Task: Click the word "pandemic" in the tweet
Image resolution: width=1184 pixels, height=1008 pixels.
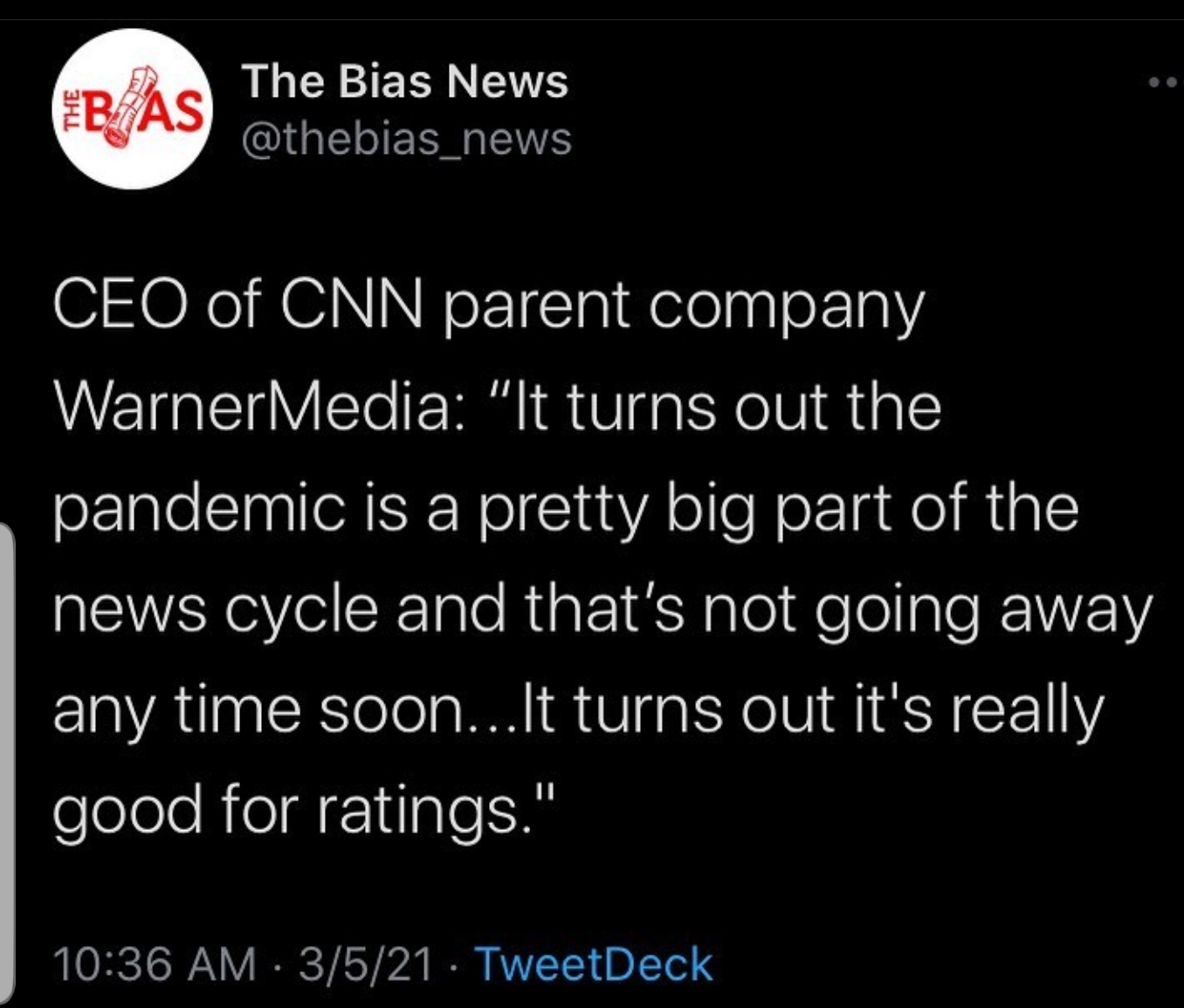Action: point(200,509)
